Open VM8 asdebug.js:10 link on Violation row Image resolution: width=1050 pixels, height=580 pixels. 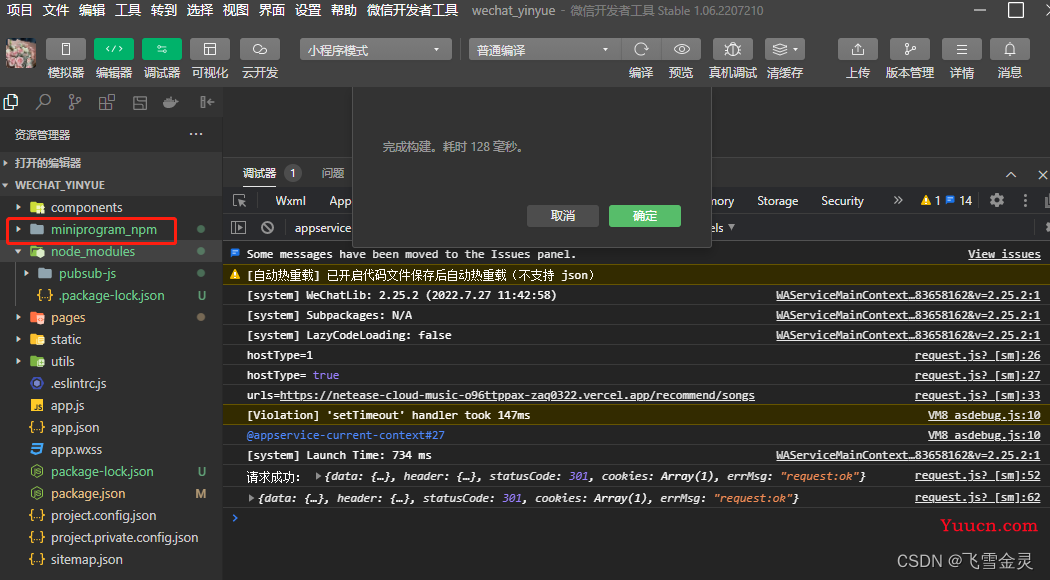pos(984,415)
